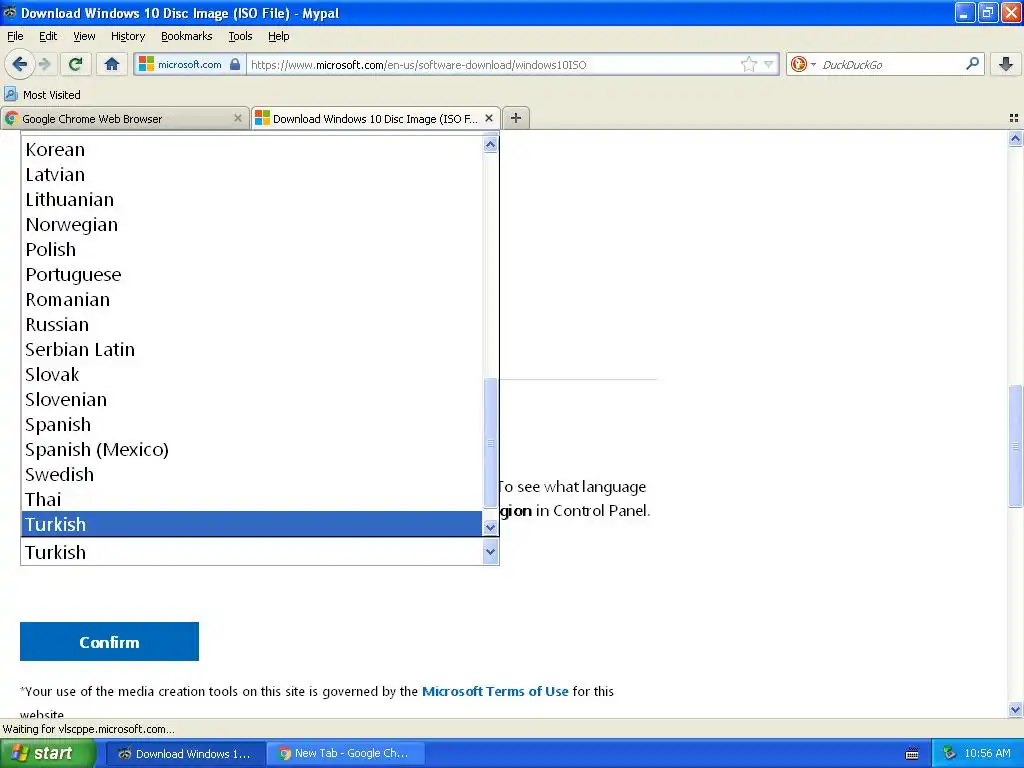
Task: Open the Microsoft Terms of Use link
Action: [495, 691]
